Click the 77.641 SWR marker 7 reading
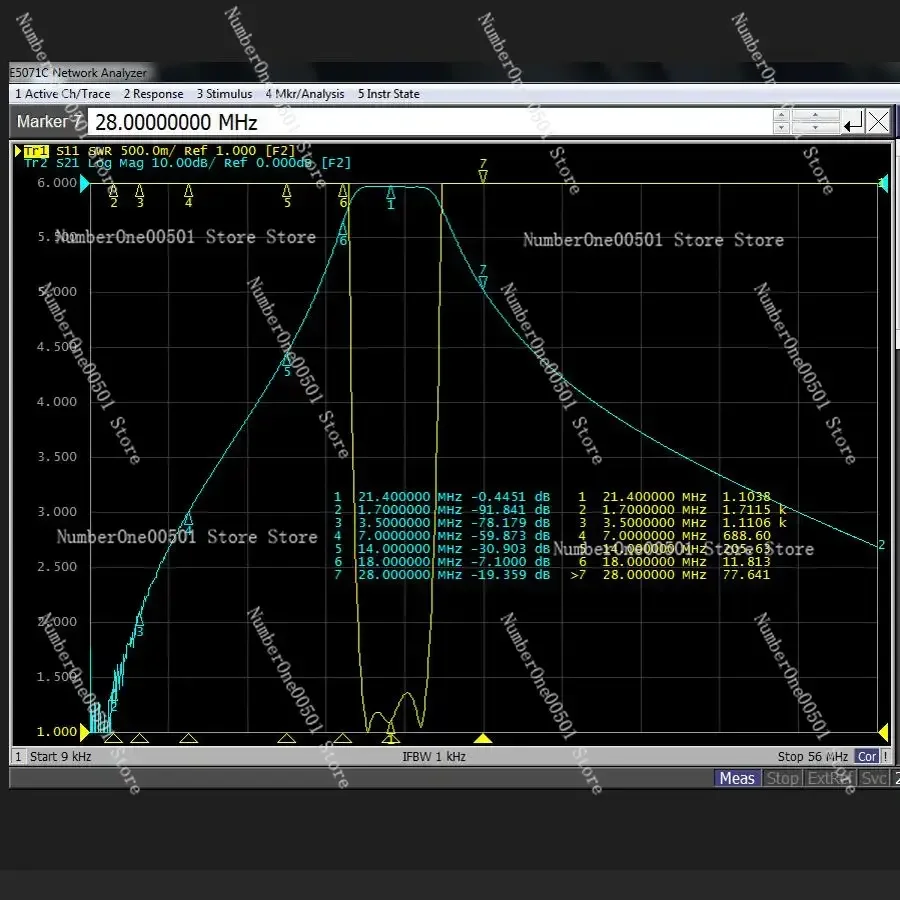900x900 pixels. (x=746, y=575)
